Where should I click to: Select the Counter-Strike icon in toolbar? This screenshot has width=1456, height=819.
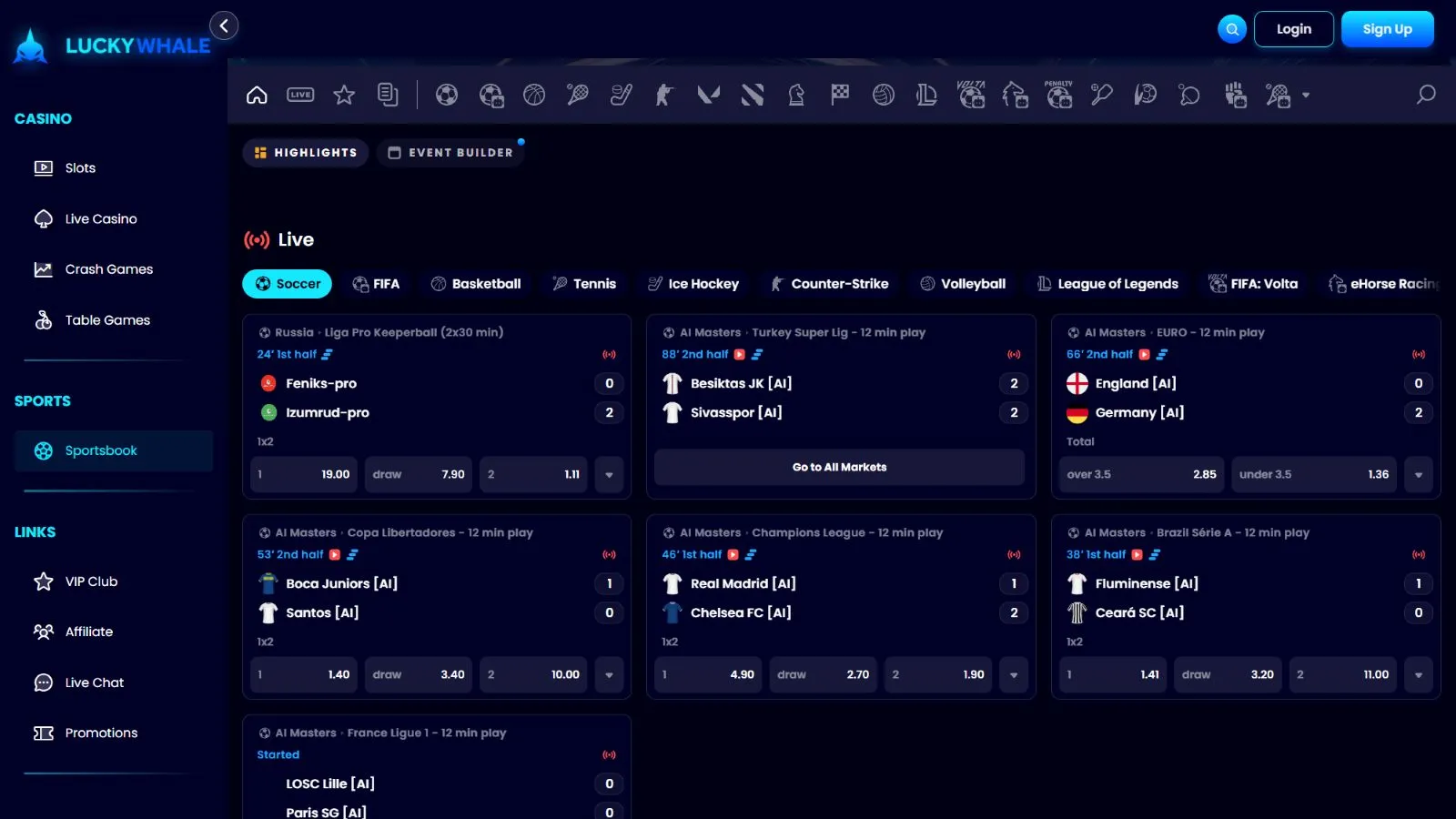click(x=664, y=95)
